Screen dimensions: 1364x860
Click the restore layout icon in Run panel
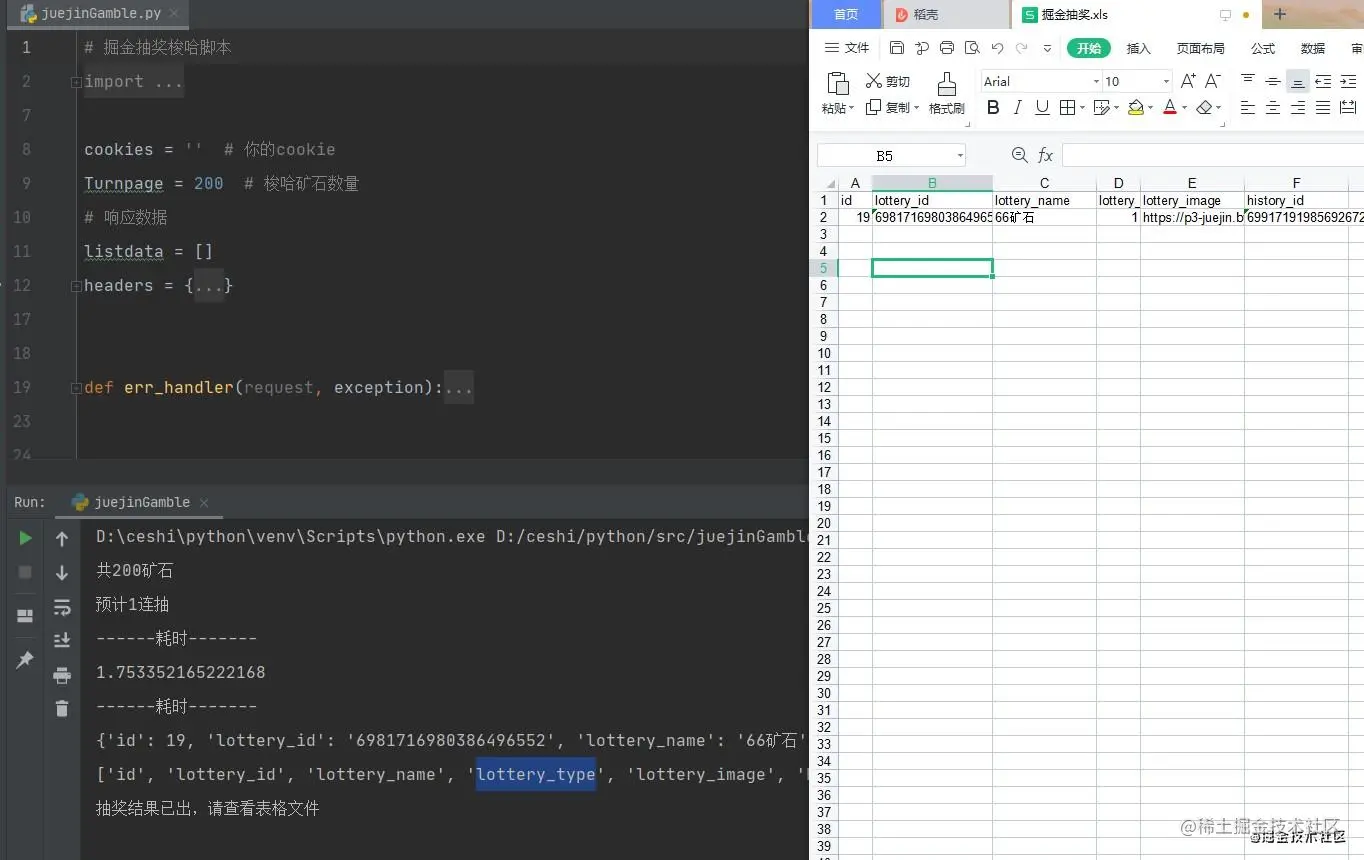[x=25, y=616]
